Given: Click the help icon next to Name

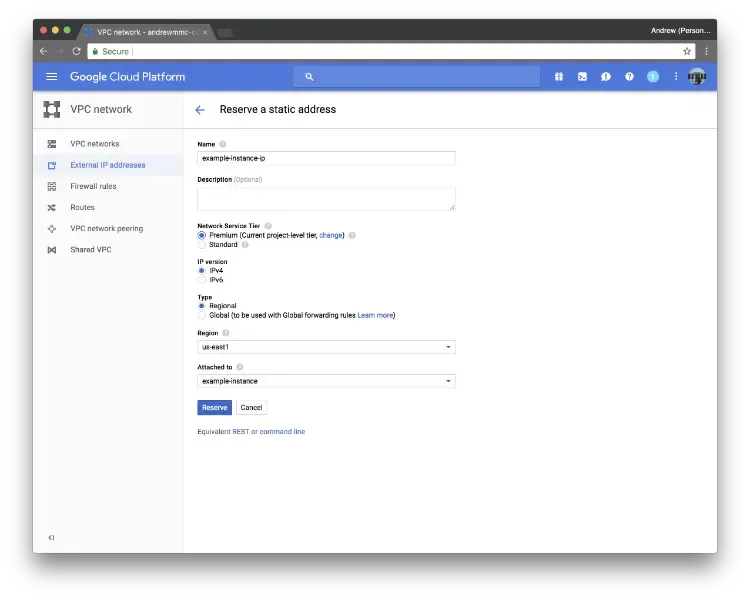Looking at the screenshot, I should click(x=223, y=145).
